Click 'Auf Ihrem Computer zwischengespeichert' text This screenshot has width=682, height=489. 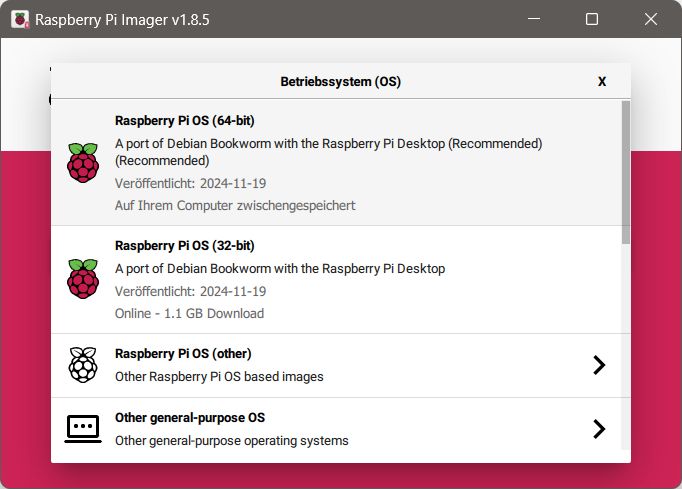pyautogui.click(x=235, y=205)
